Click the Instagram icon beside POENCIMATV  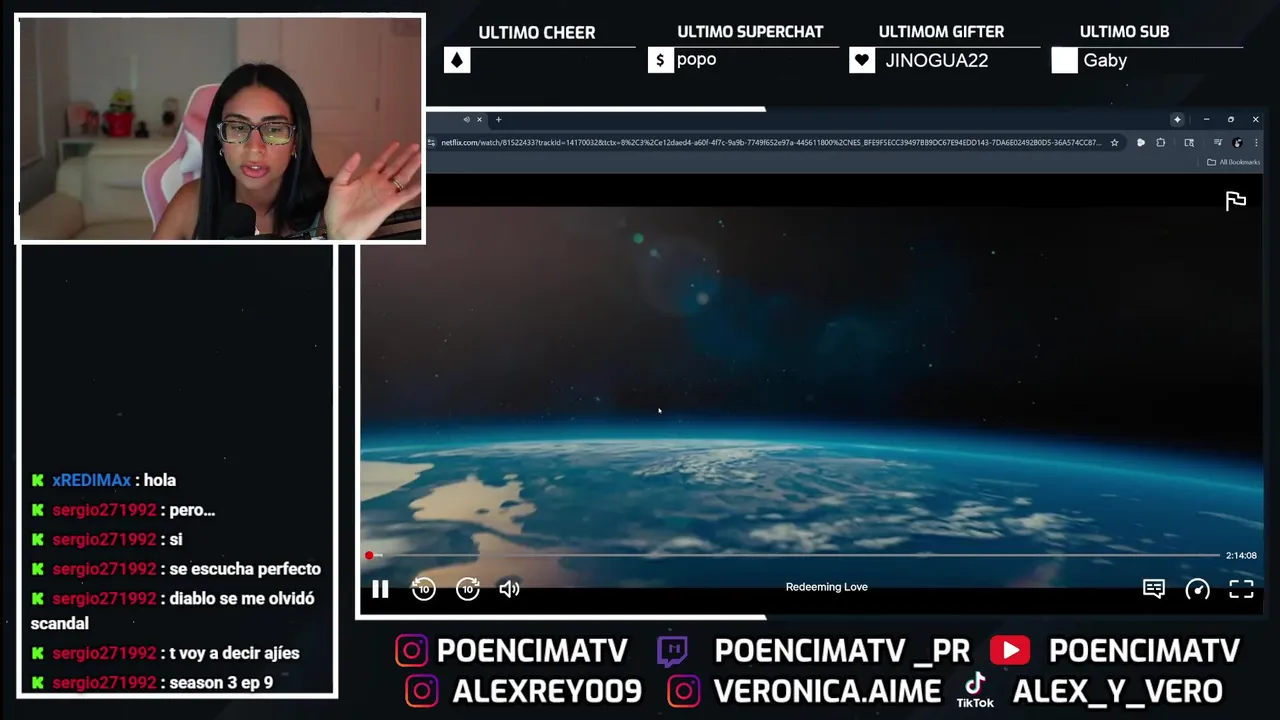(411, 651)
